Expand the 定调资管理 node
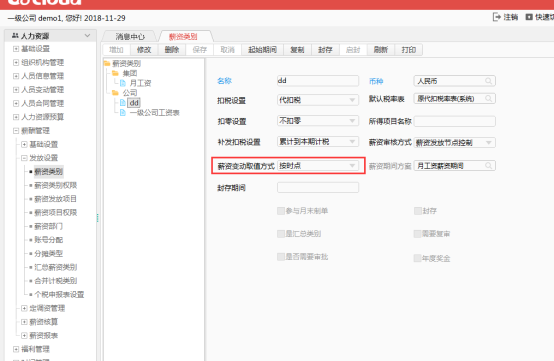 [24, 308]
